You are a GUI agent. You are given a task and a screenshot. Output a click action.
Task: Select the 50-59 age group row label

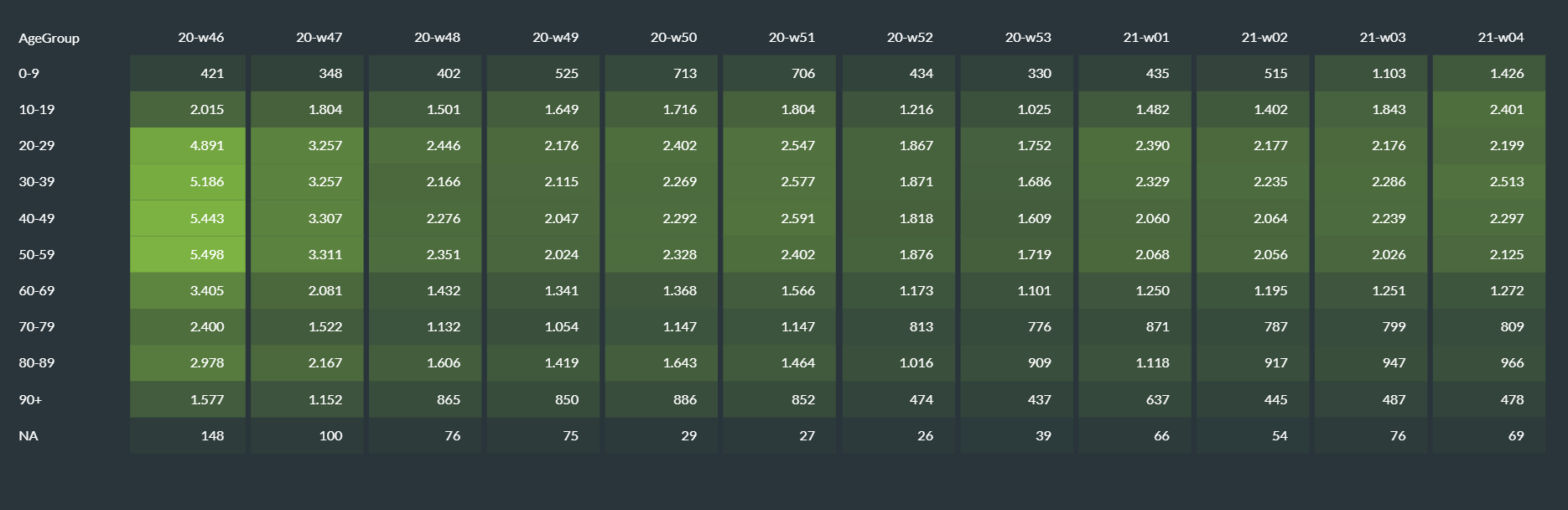tap(36, 255)
